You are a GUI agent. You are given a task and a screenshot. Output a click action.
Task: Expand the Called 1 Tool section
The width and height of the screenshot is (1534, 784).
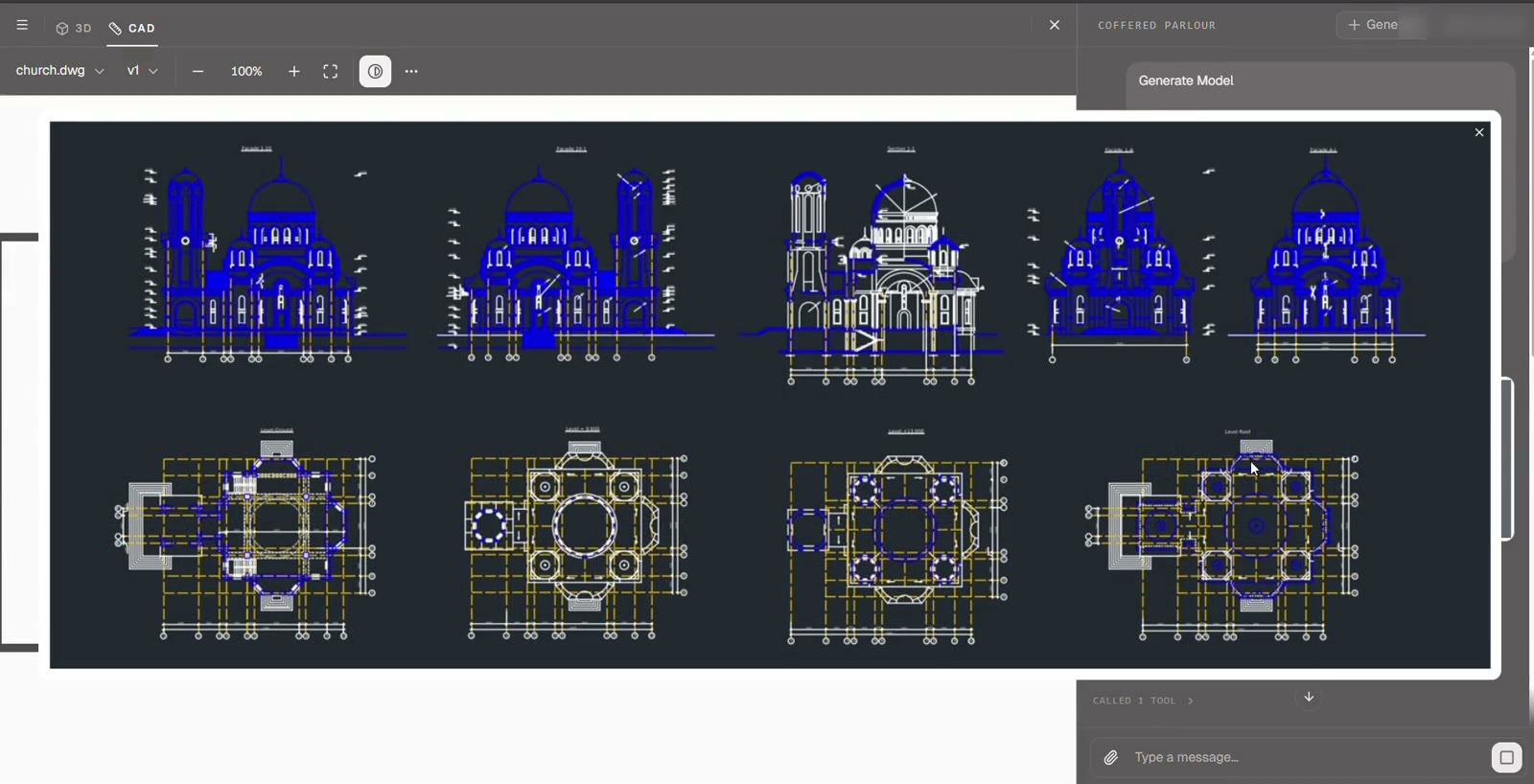coord(1143,701)
